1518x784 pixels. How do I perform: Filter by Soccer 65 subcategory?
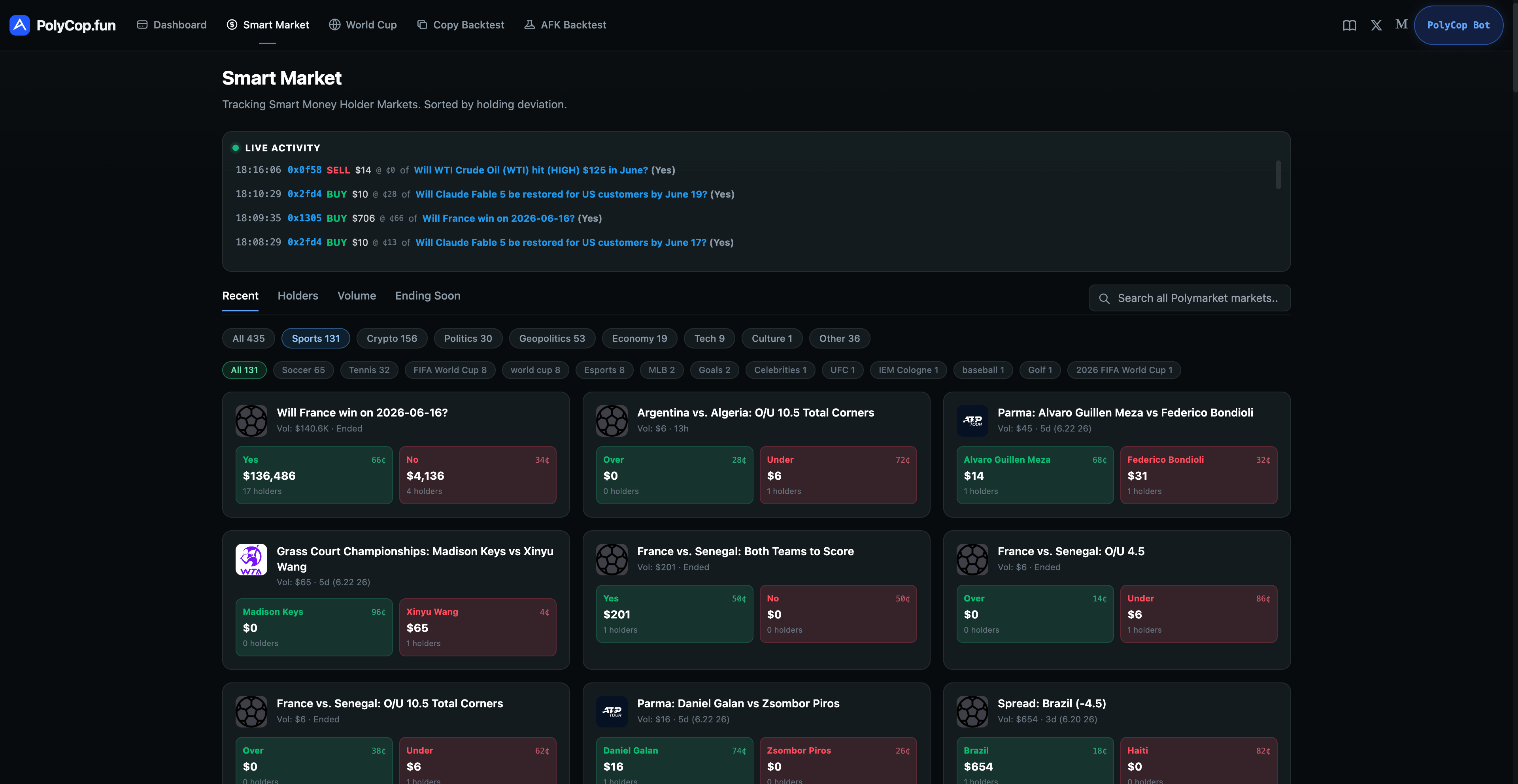click(303, 370)
